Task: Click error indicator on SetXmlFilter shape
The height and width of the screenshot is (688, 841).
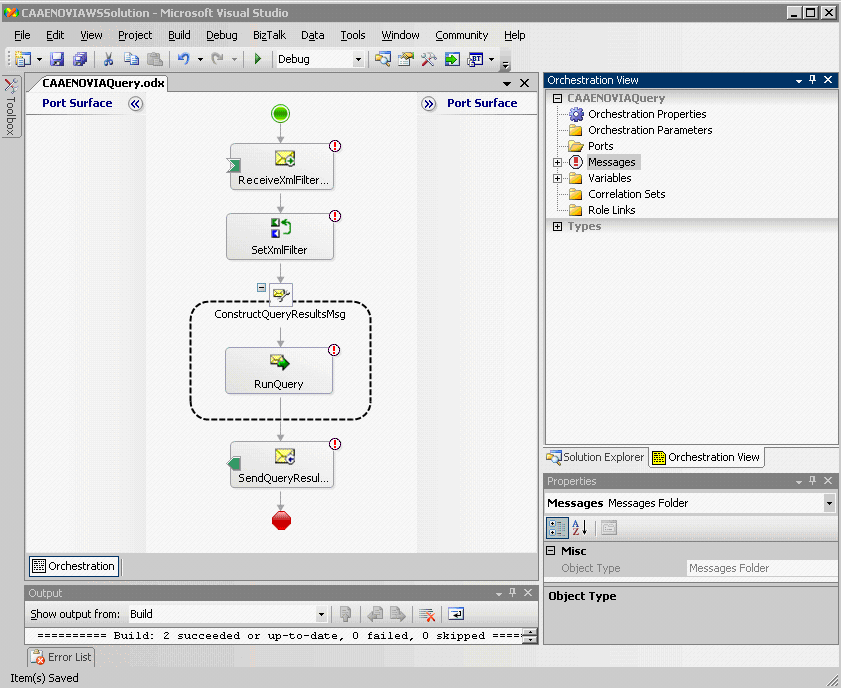Action: pyautogui.click(x=335, y=216)
